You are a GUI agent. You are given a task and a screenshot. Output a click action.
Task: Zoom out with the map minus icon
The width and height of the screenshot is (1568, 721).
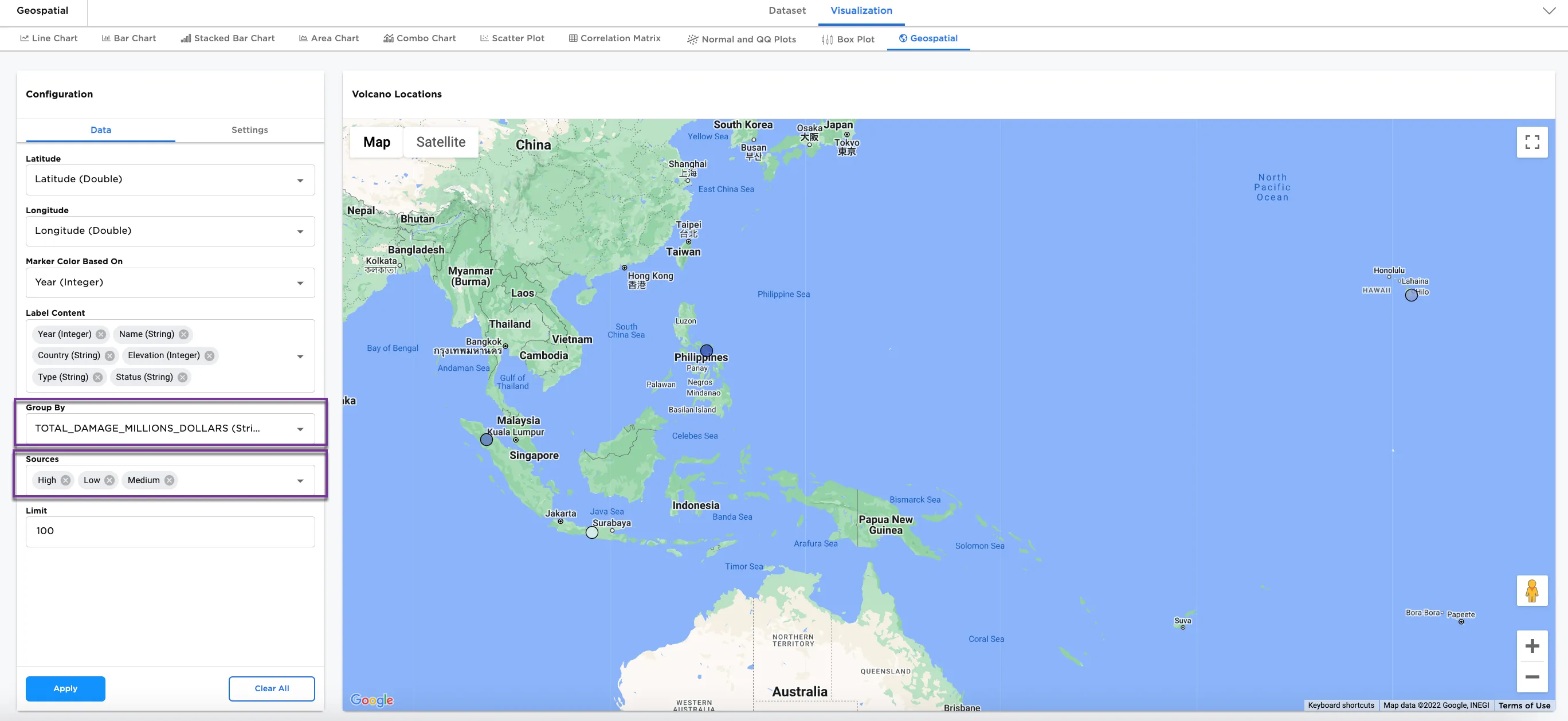(x=1531, y=676)
